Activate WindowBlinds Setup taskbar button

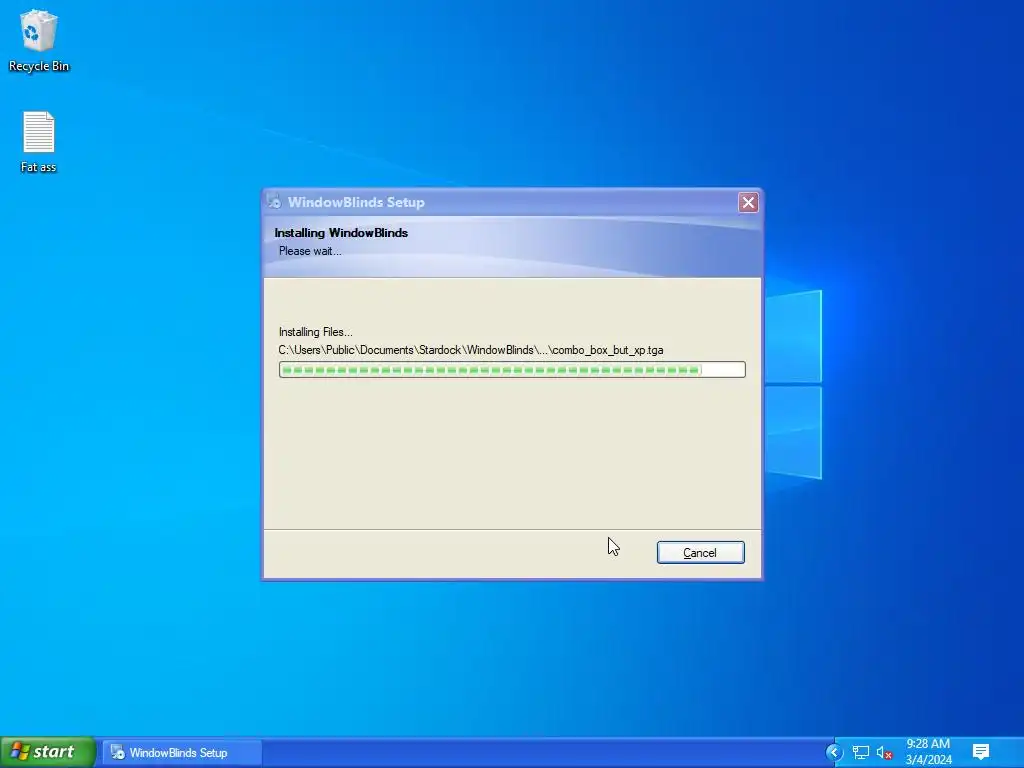click(x=182, y=752)
